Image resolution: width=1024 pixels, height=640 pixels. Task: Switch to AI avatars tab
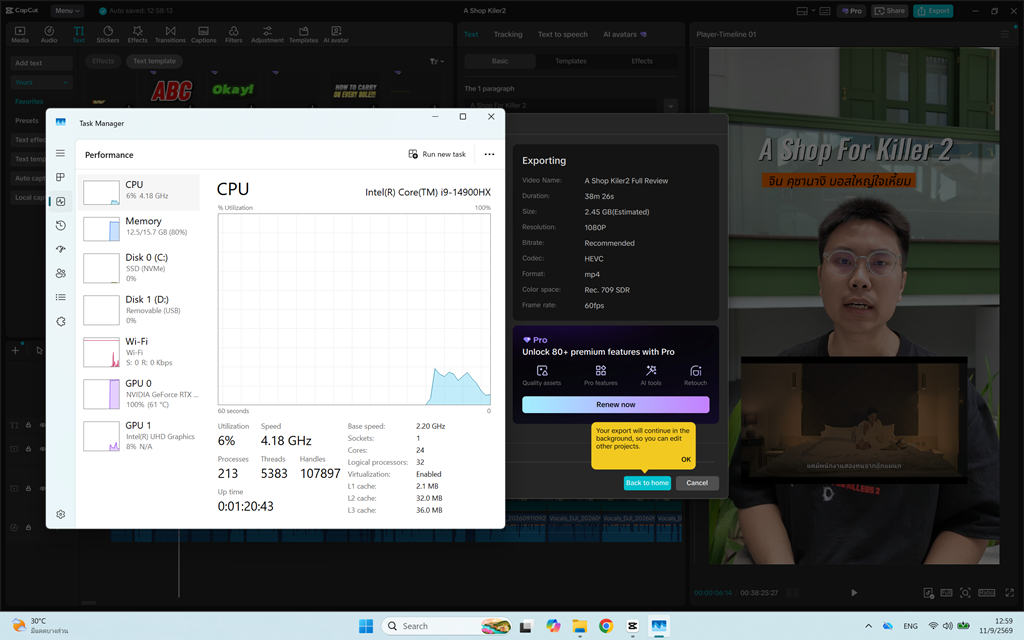pyautogui.click(x=624, y=35)
